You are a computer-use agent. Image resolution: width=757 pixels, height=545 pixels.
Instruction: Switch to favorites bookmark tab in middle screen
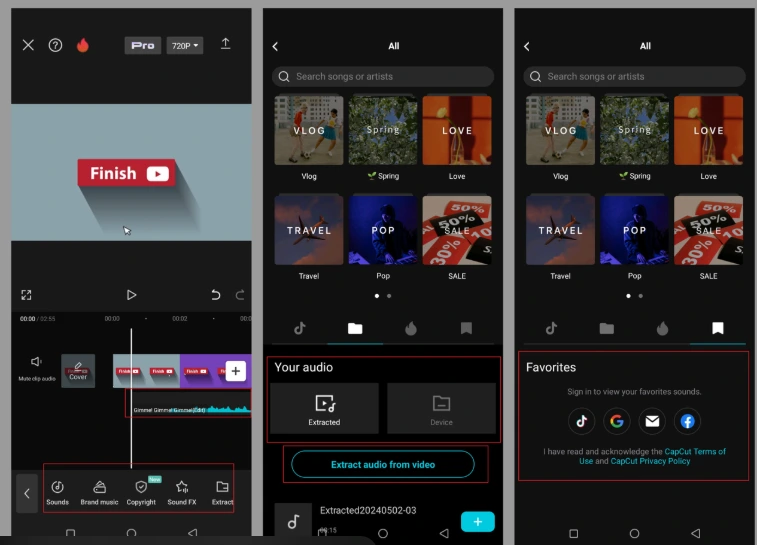(466, 329)
